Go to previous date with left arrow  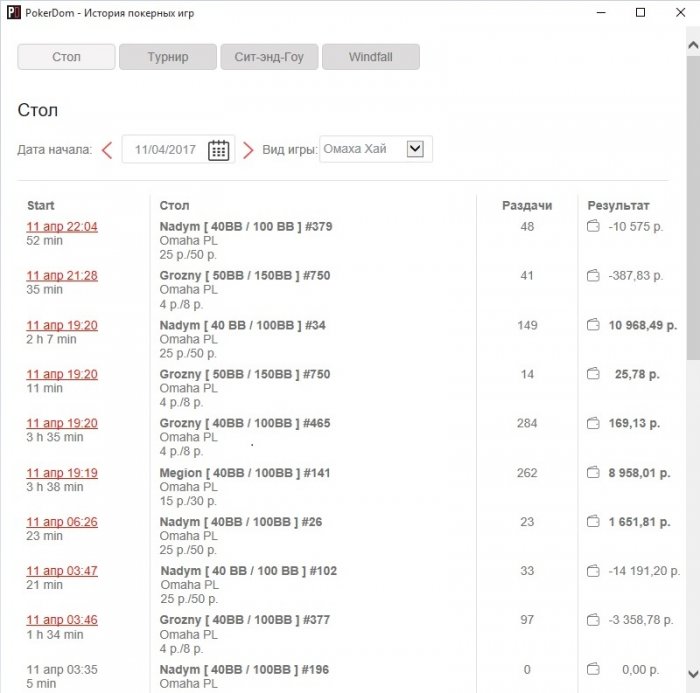(107, 150)
